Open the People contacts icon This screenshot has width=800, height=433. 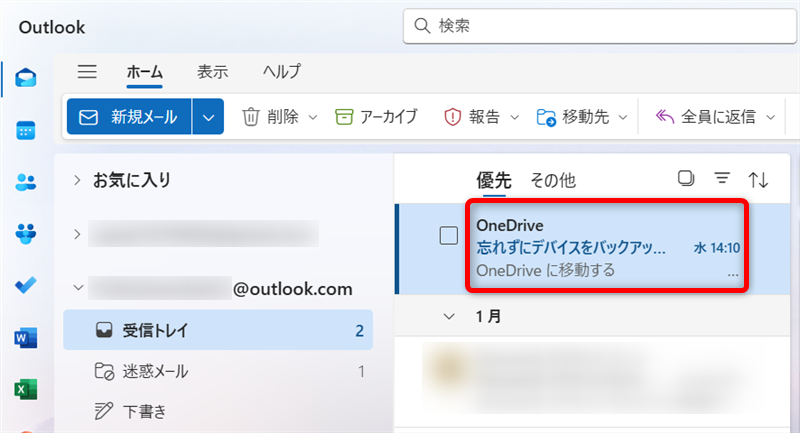tap(26, 182)
